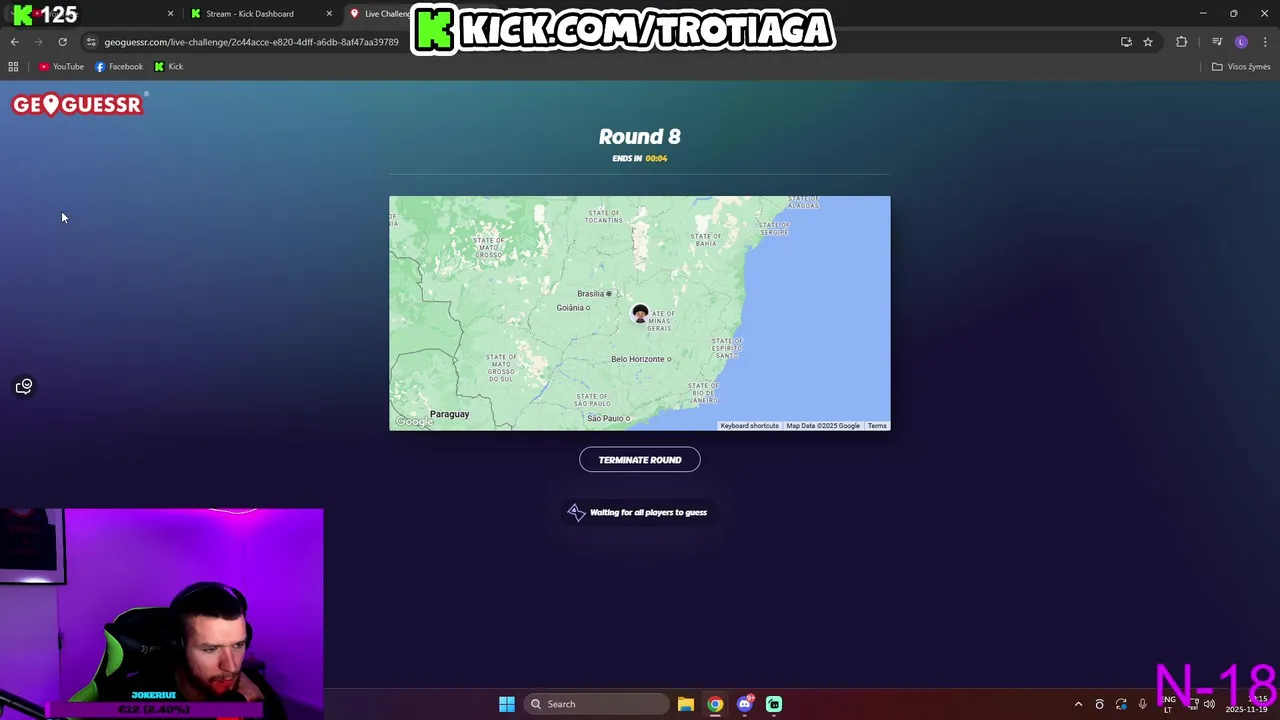The height and width of the screenshot is (720, 1280).
Task: Install app icon in address bar
Action: tap(1126, 42)
